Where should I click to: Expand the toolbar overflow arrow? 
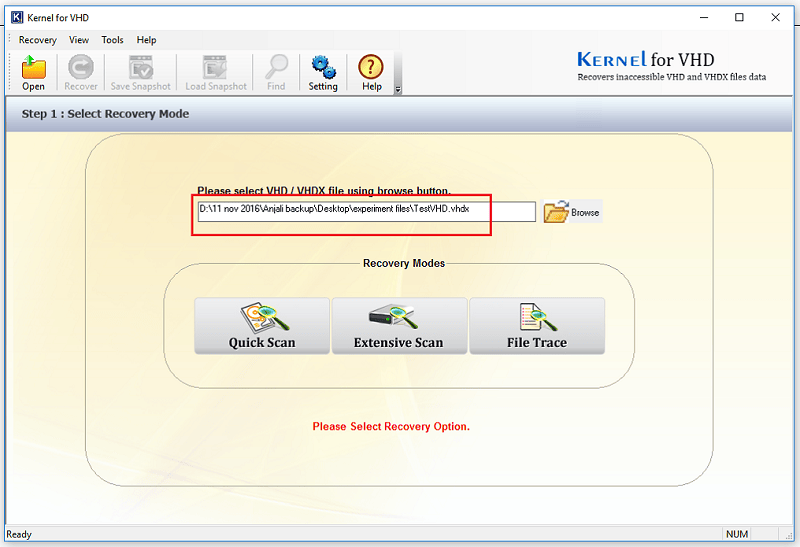click(398, 90)
